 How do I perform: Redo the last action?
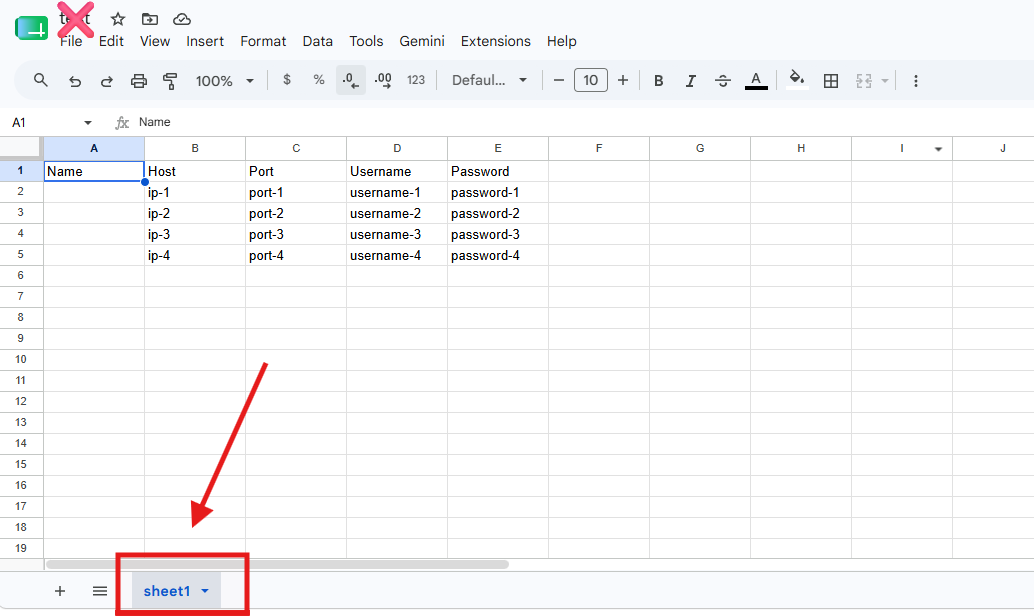[106, 81]
